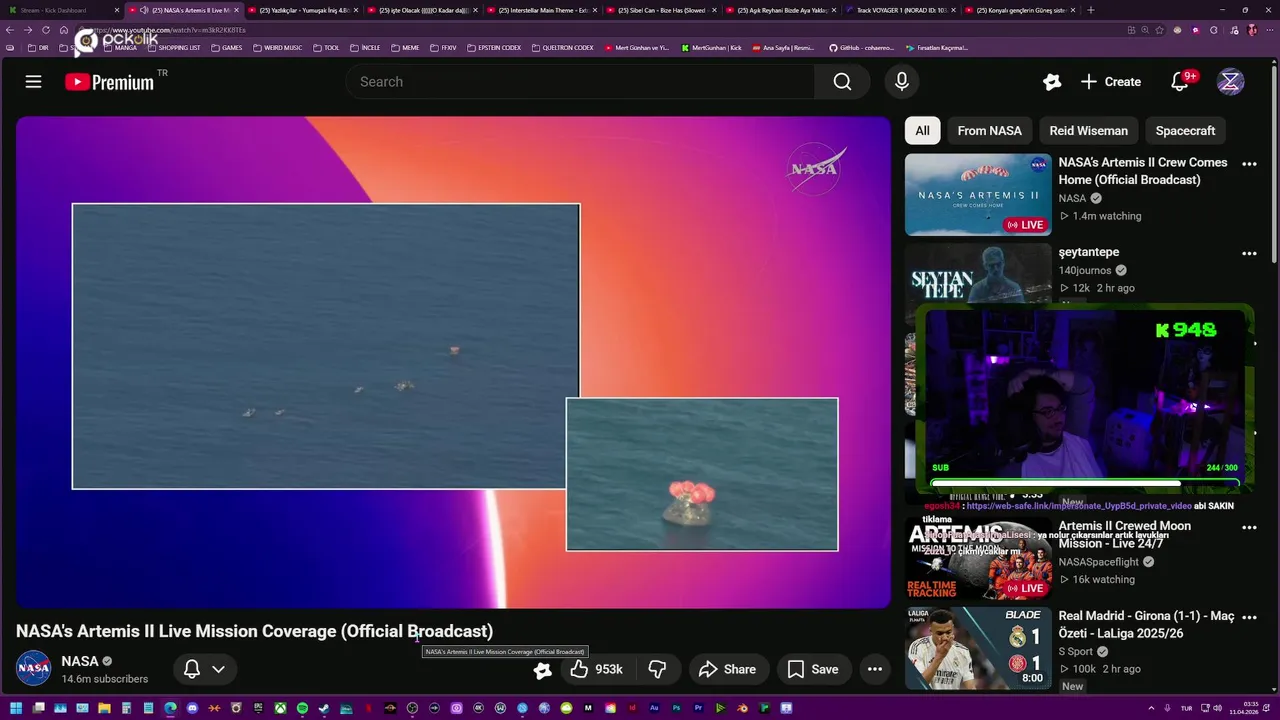Open the Real Madrid - Girona thumbnail
The image size is (1280, 720).
(978, 648)
